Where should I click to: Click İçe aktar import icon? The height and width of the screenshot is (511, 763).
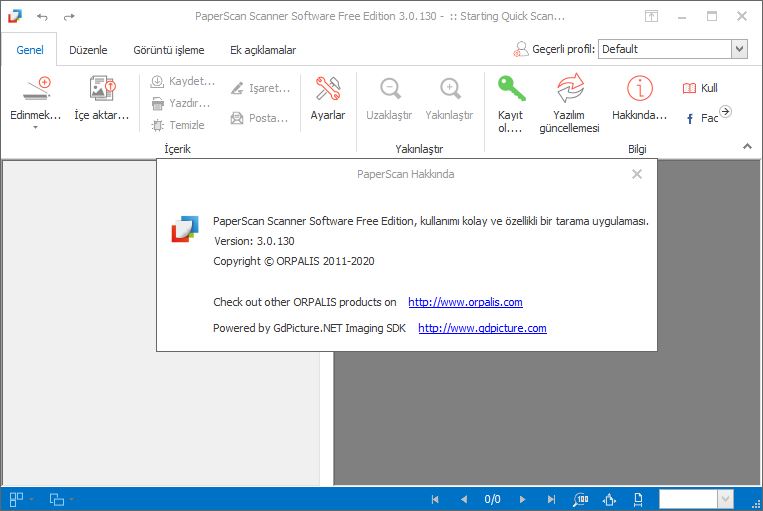click(x=102, y=88)
